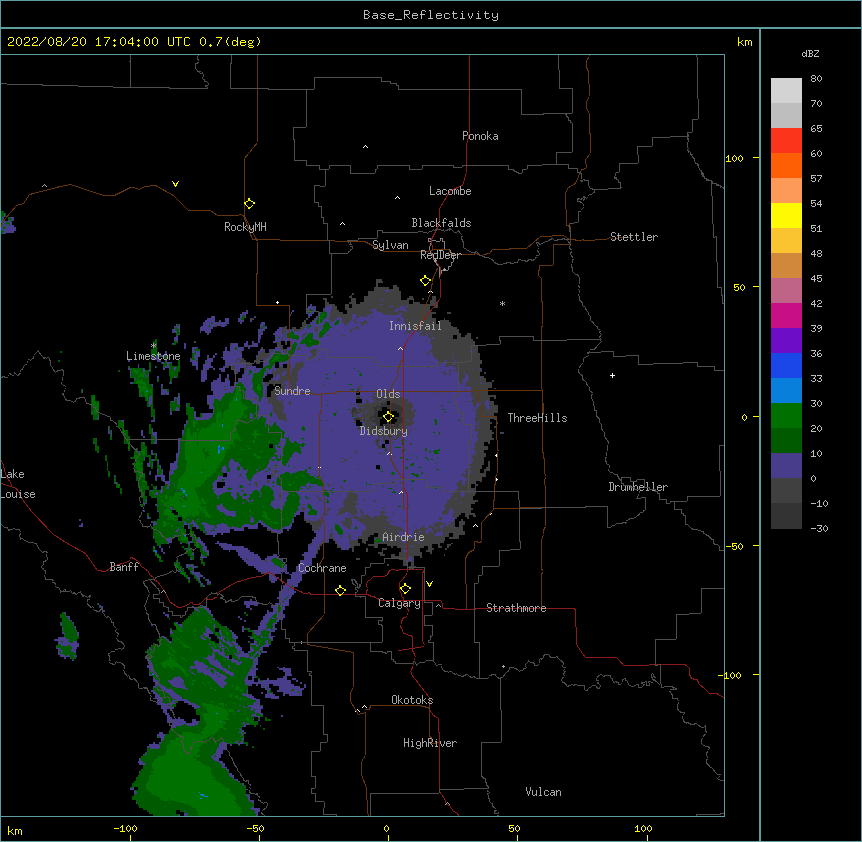Click the Vulcan town label
862x842 pixels.
(x=543, y=792)
